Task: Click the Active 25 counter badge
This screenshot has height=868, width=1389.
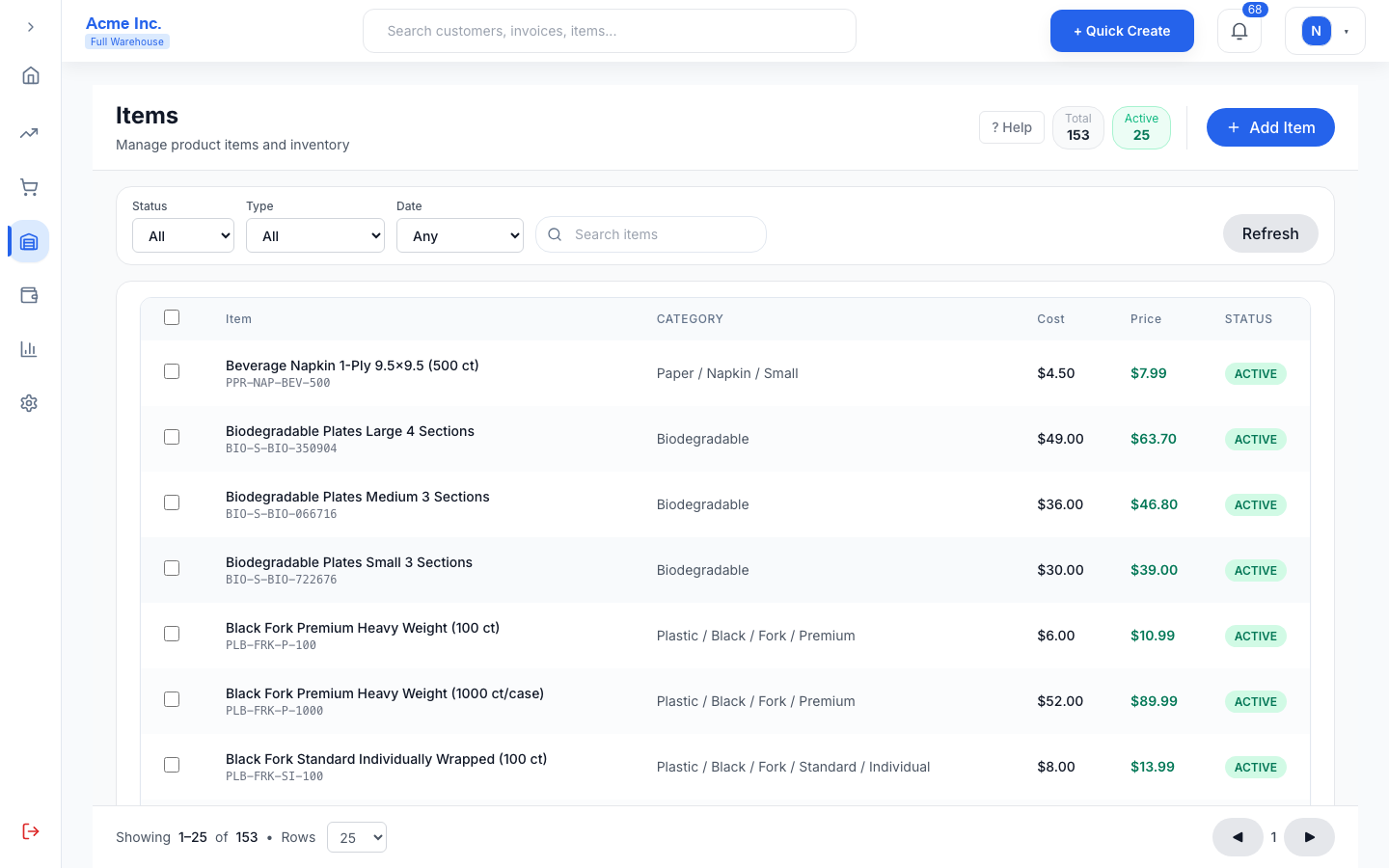Action: point(1141,127)
